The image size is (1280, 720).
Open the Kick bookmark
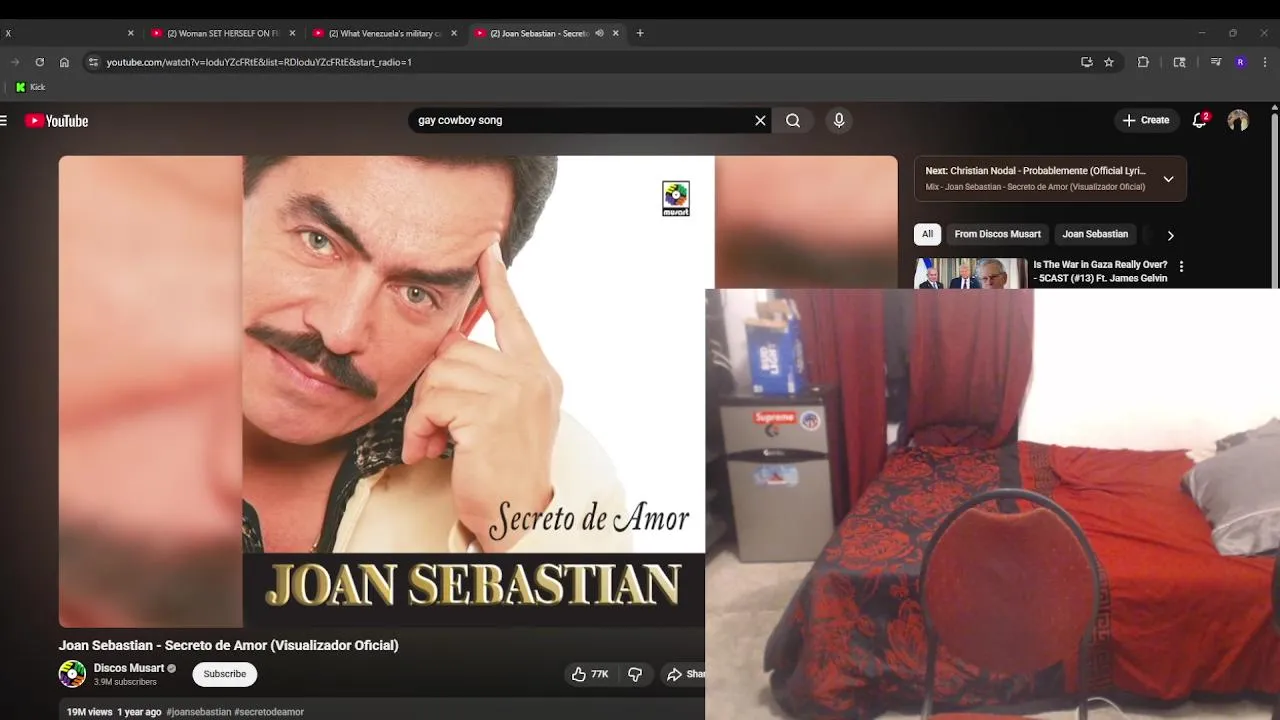pos(30,87)
